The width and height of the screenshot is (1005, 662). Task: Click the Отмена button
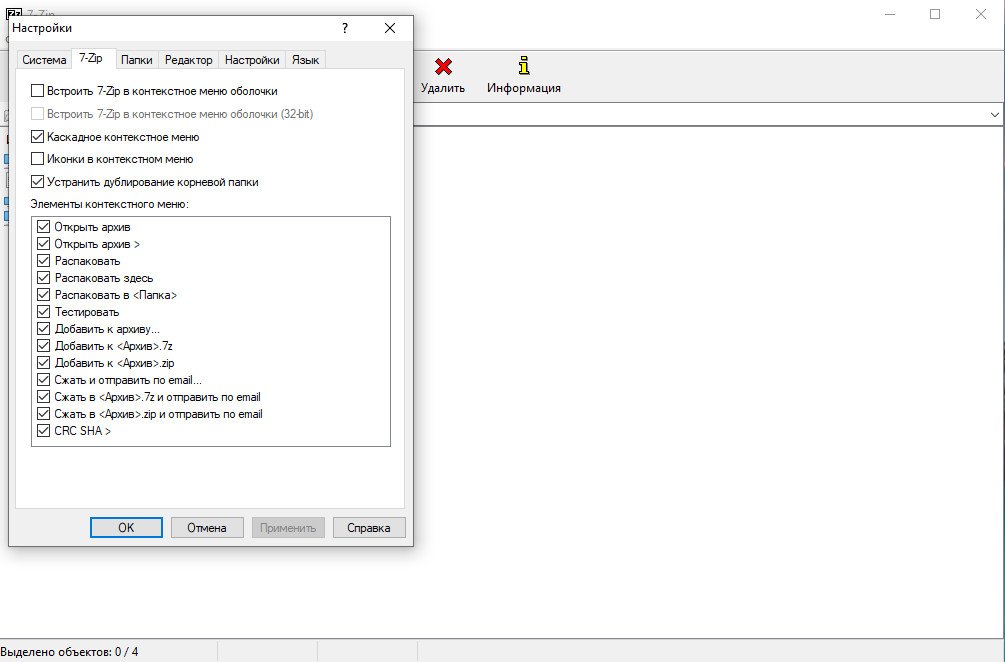pos(207,527)
